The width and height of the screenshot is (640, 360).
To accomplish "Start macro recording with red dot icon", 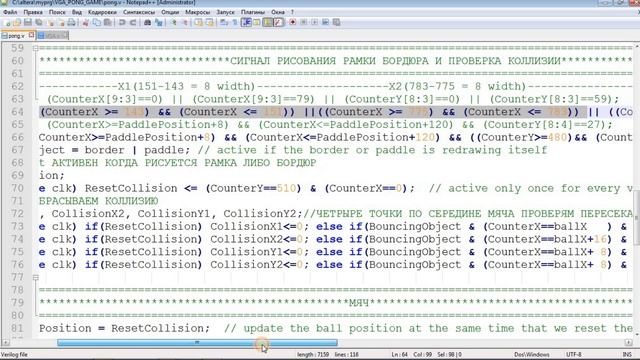I will 293,22.
